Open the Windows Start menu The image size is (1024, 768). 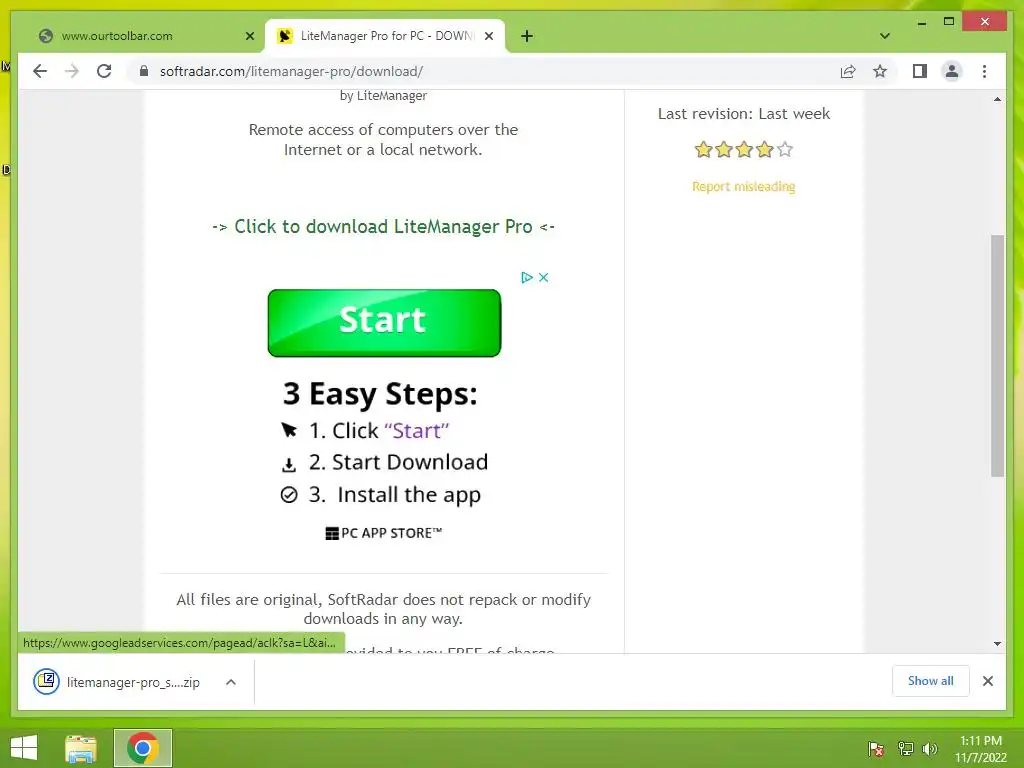pyautogui.click(x=24, y=748)
